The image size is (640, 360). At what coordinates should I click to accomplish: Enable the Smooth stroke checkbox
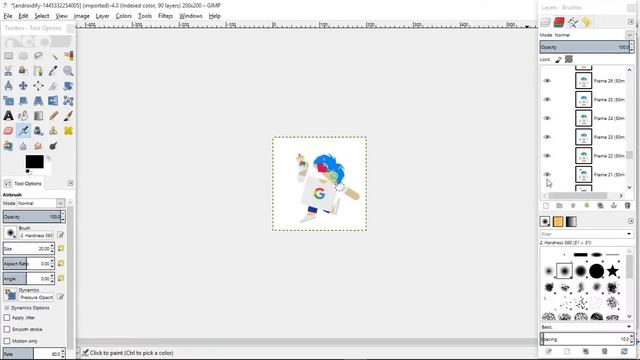tap(7, 329)
